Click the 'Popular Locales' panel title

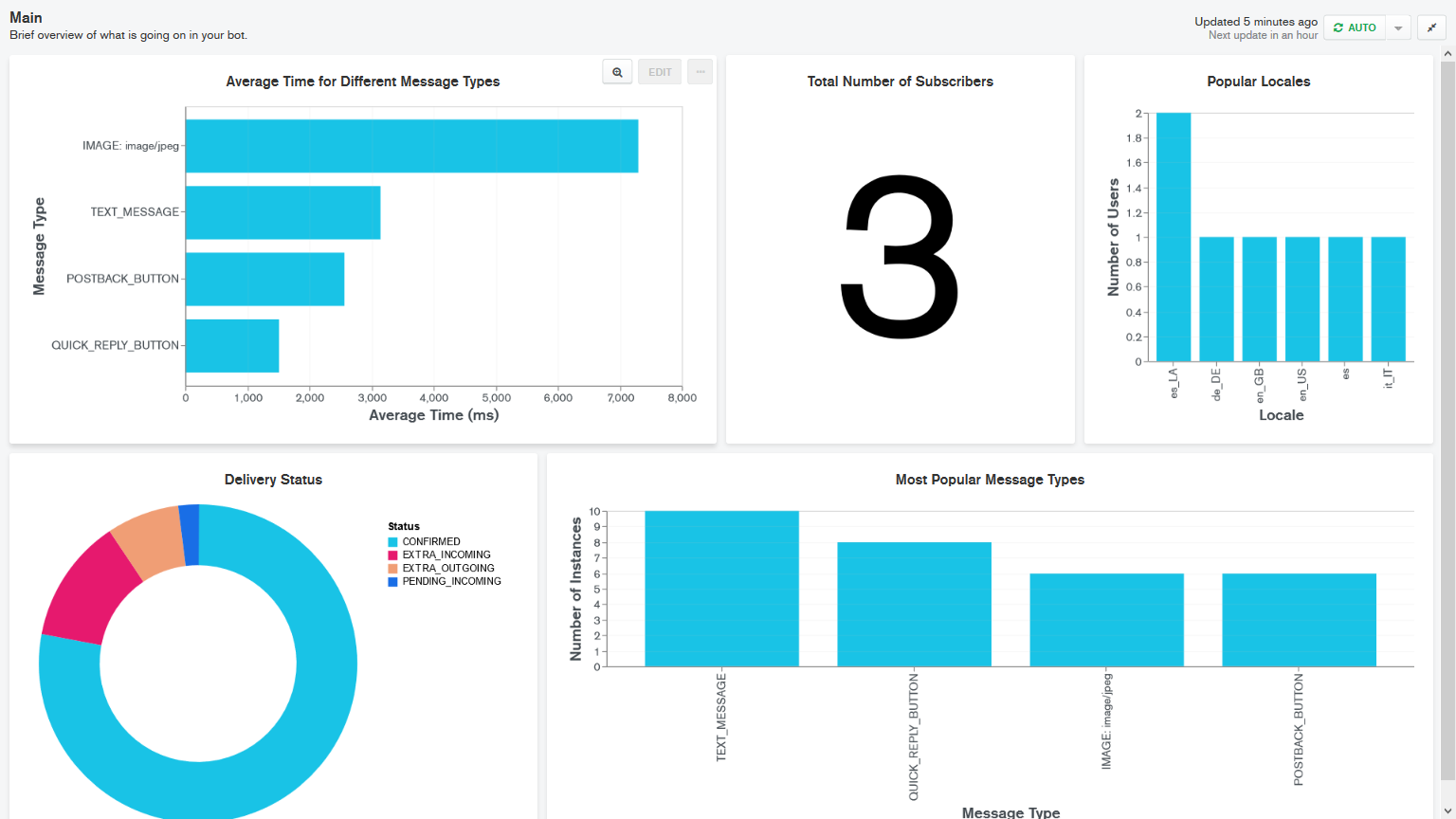(1259, 82)
